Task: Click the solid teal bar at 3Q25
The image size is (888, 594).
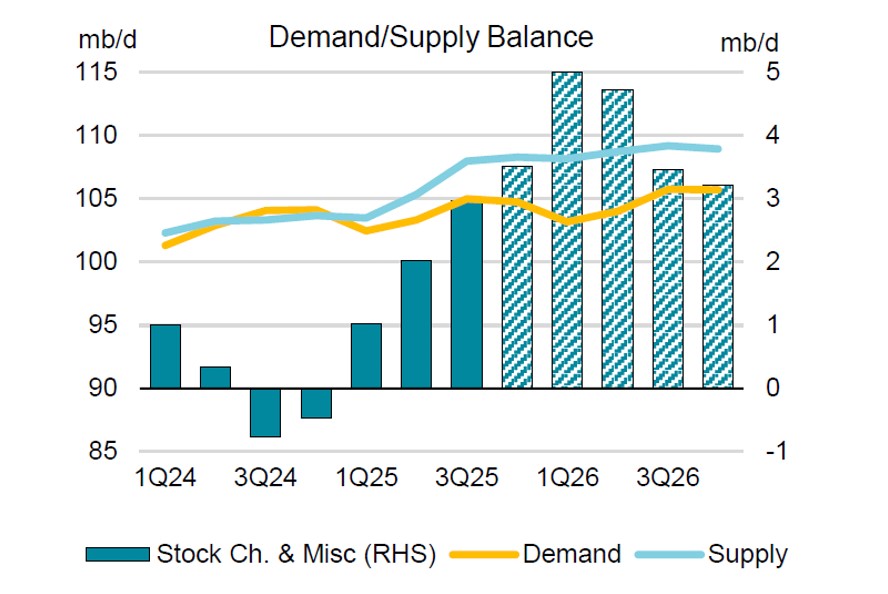Action: (x=466, y=295)
